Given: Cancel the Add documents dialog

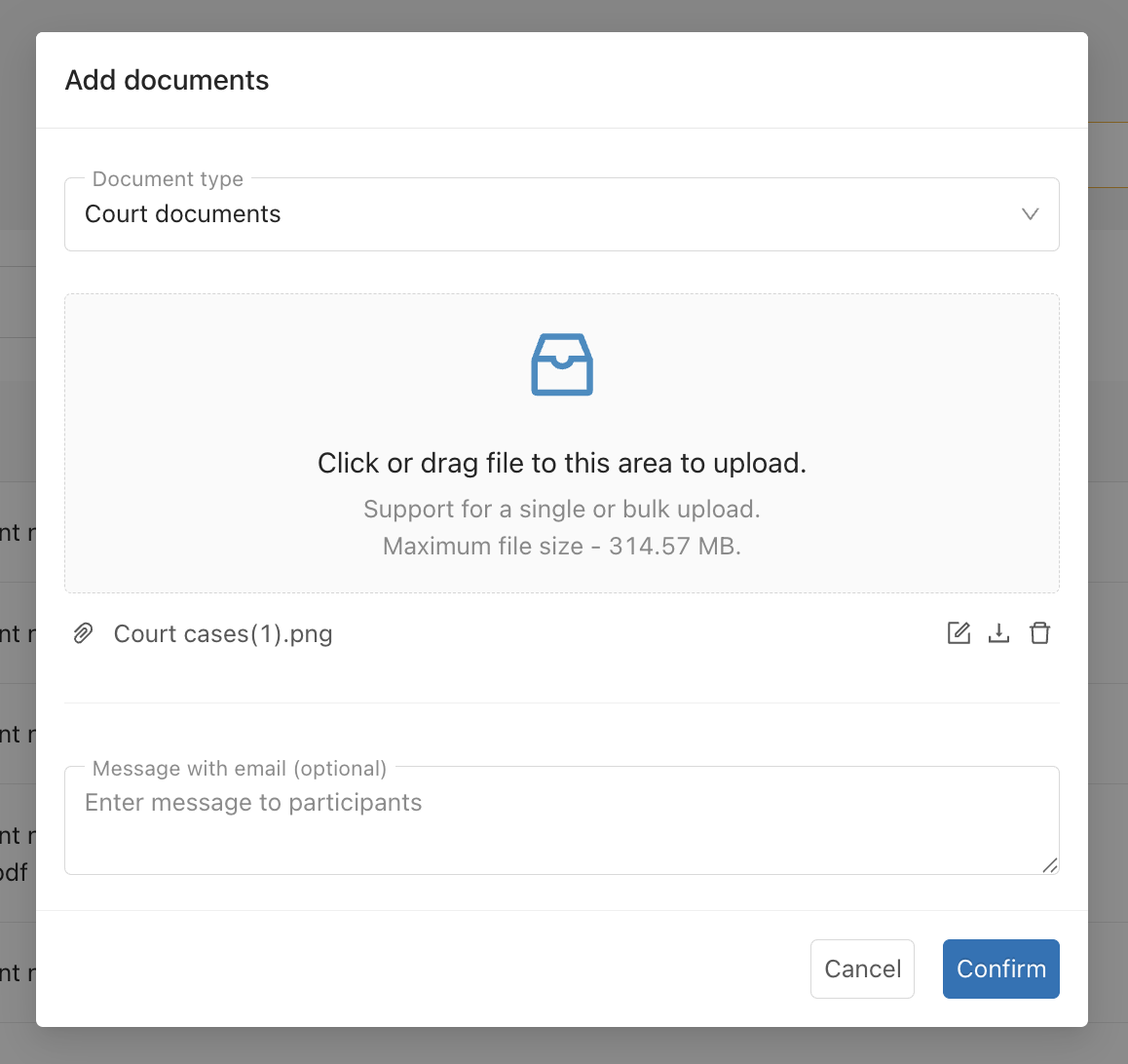Looking at the screenshot, I should pos(862,969).
